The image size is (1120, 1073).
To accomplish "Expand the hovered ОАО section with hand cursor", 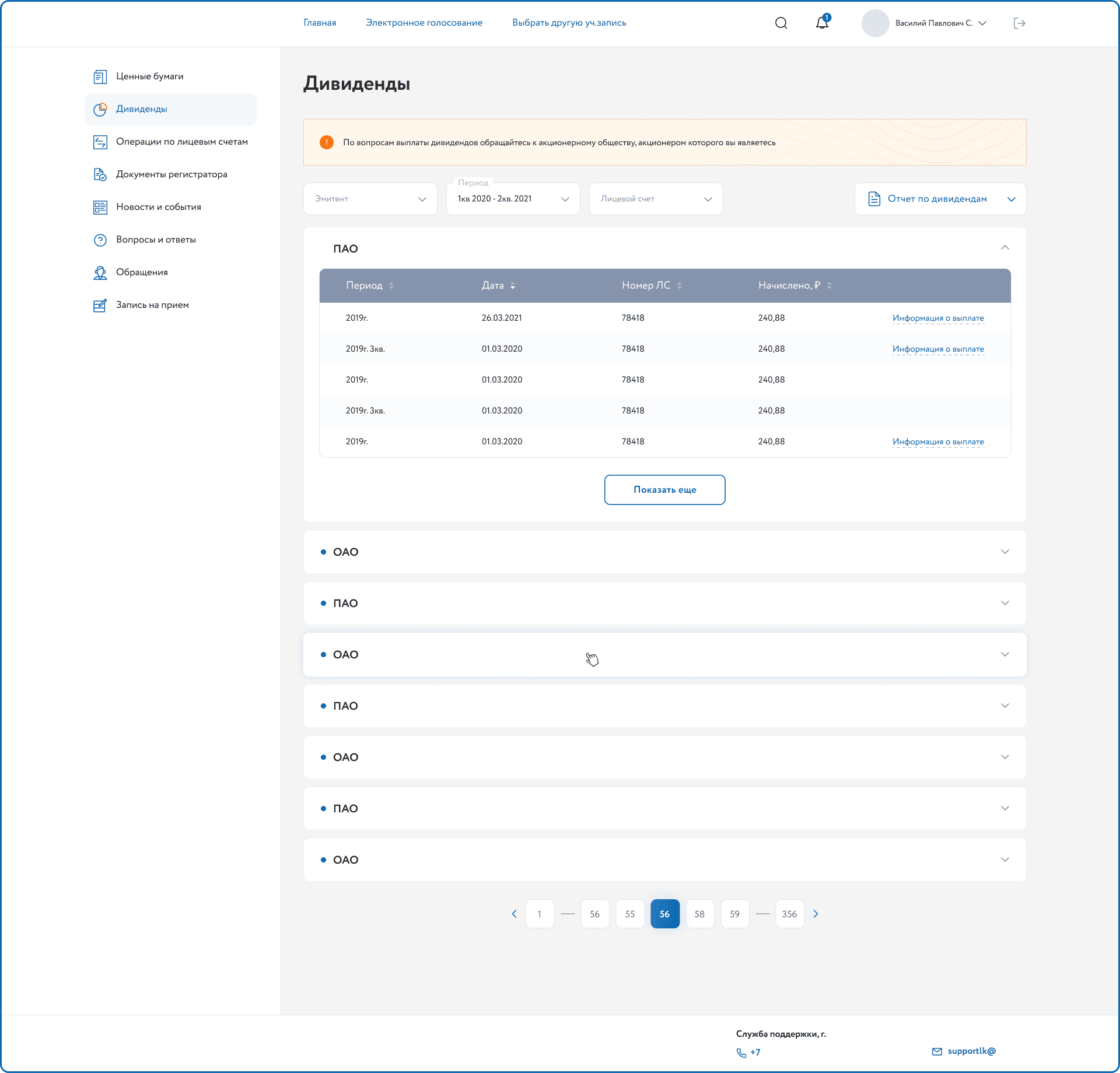I will click(x=665, y=654).
